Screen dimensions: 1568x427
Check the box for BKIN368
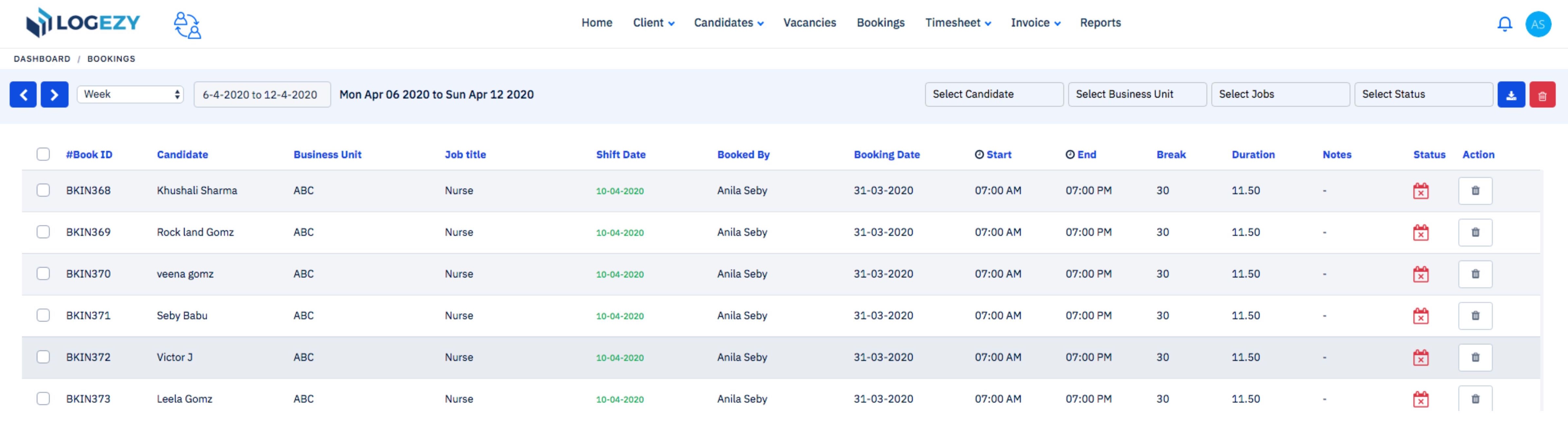[x=43, y=190]
